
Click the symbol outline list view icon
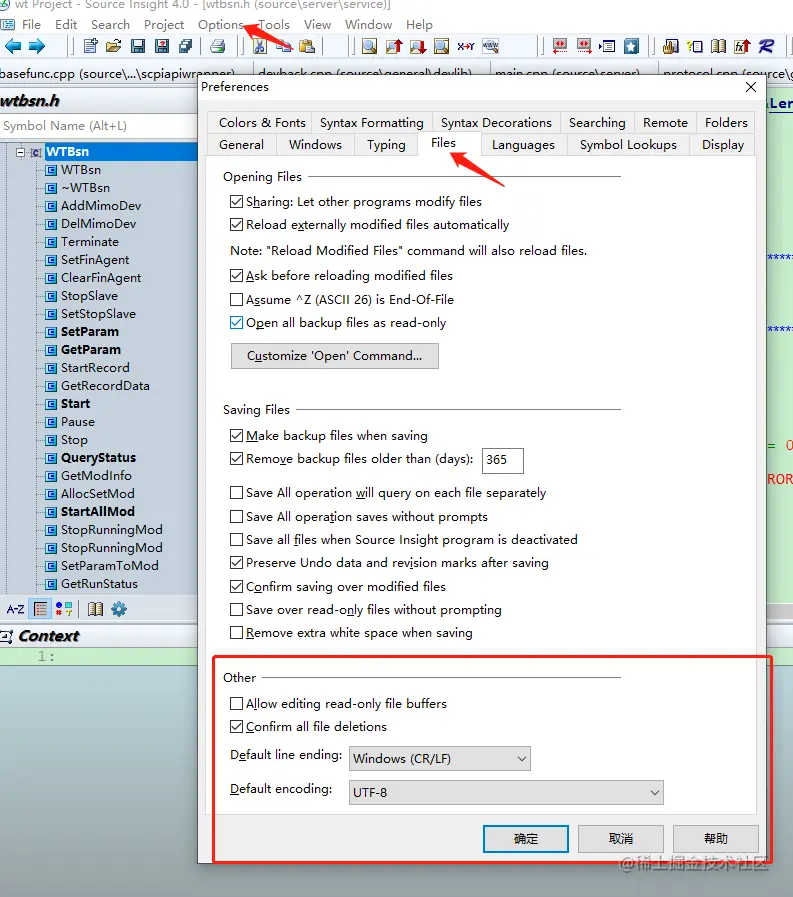pyautogui.click(x=41, y=609)
